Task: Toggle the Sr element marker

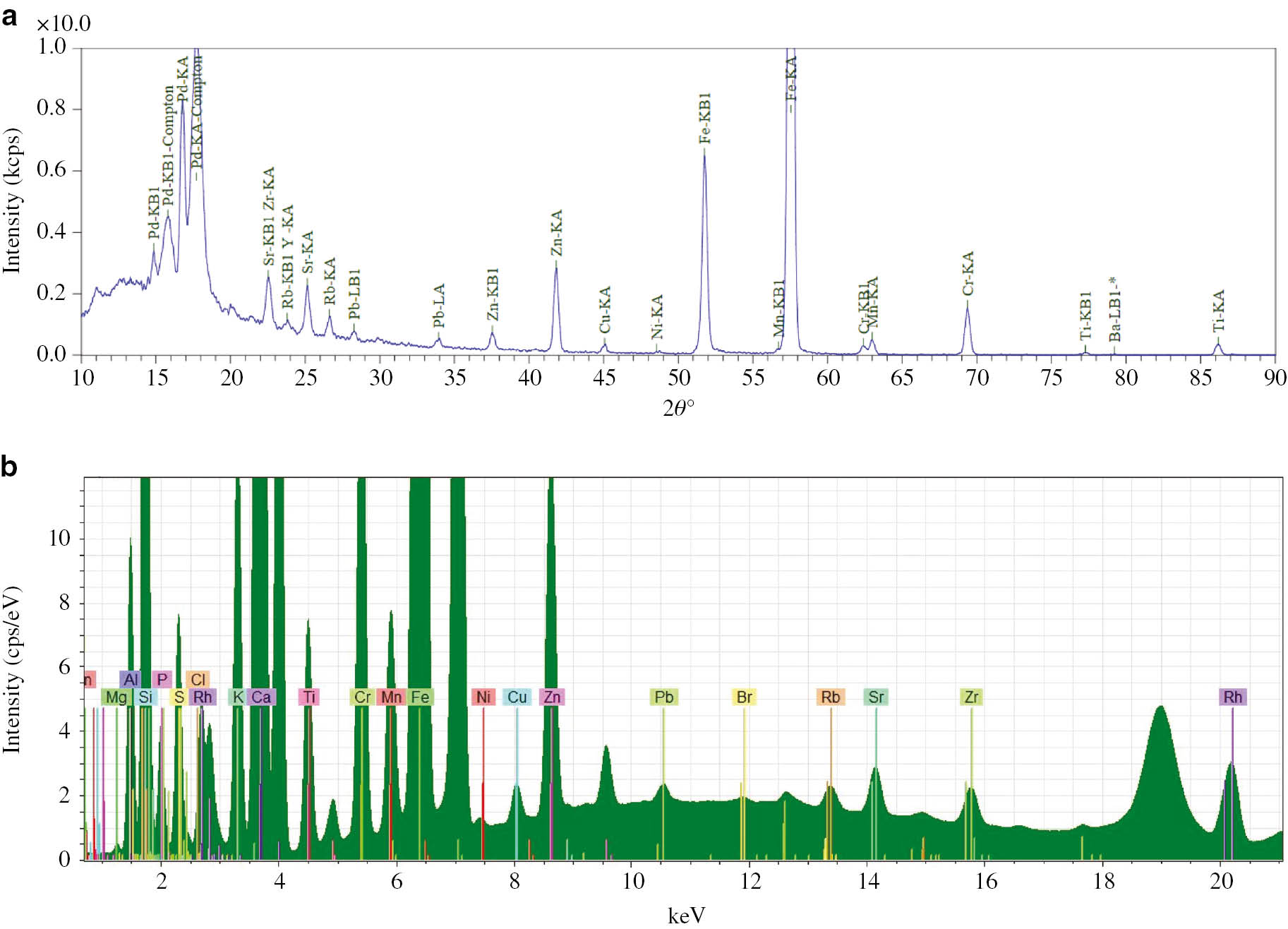Action: [875, 697]
